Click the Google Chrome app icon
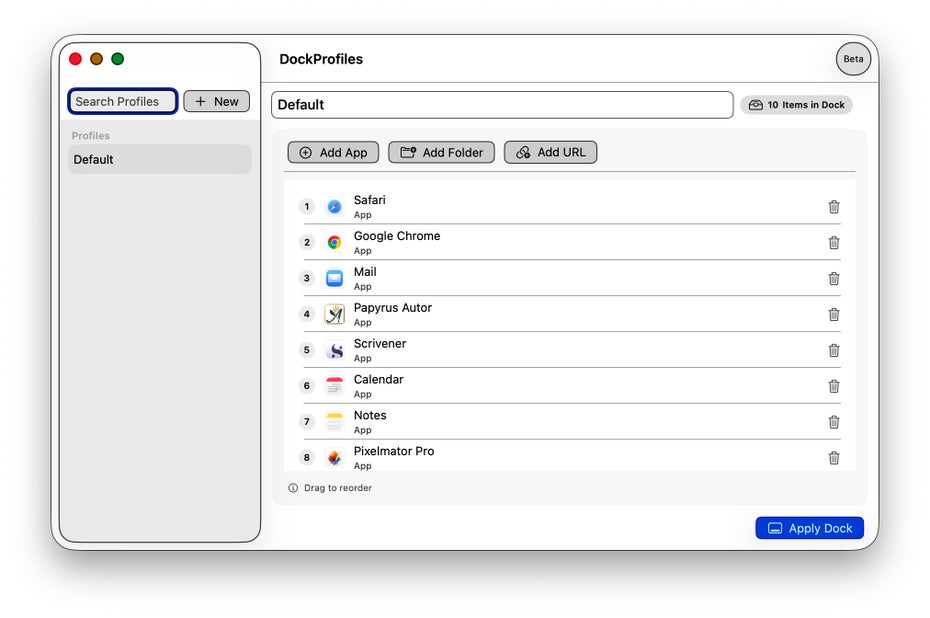930x618 pixels. coord(334,242)
